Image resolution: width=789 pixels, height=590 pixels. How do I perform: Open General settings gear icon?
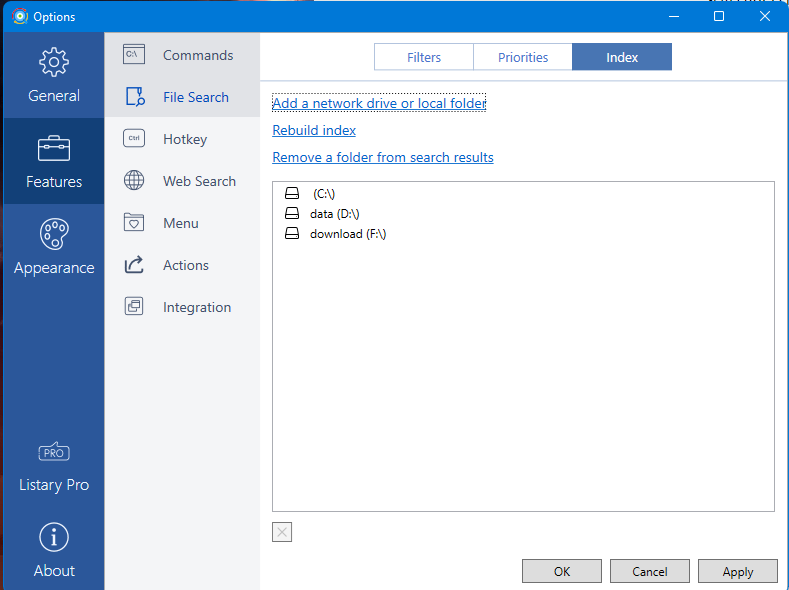pos(54,62)
